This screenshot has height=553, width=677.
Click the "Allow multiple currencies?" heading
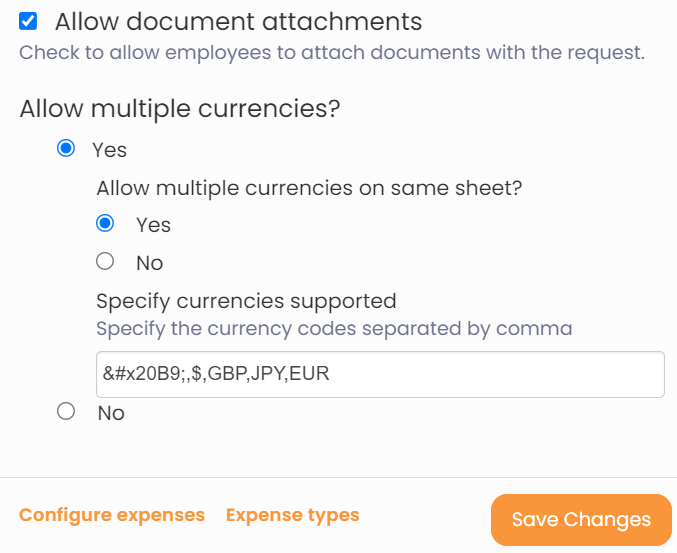tap(180, 109)
